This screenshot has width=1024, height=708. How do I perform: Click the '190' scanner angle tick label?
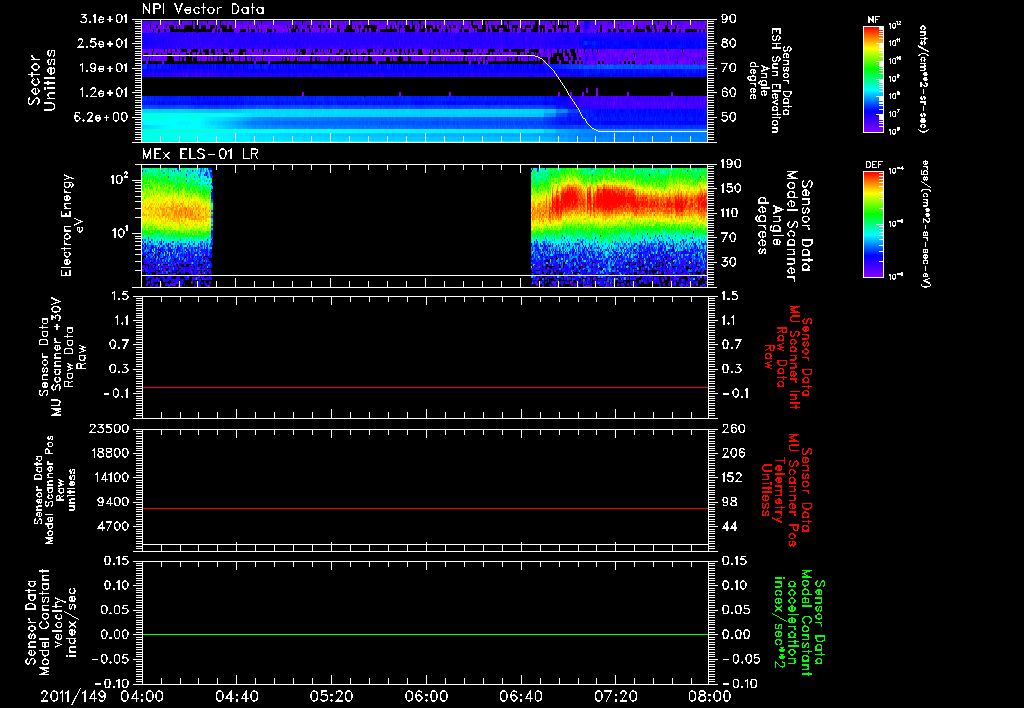coord(732,164)
